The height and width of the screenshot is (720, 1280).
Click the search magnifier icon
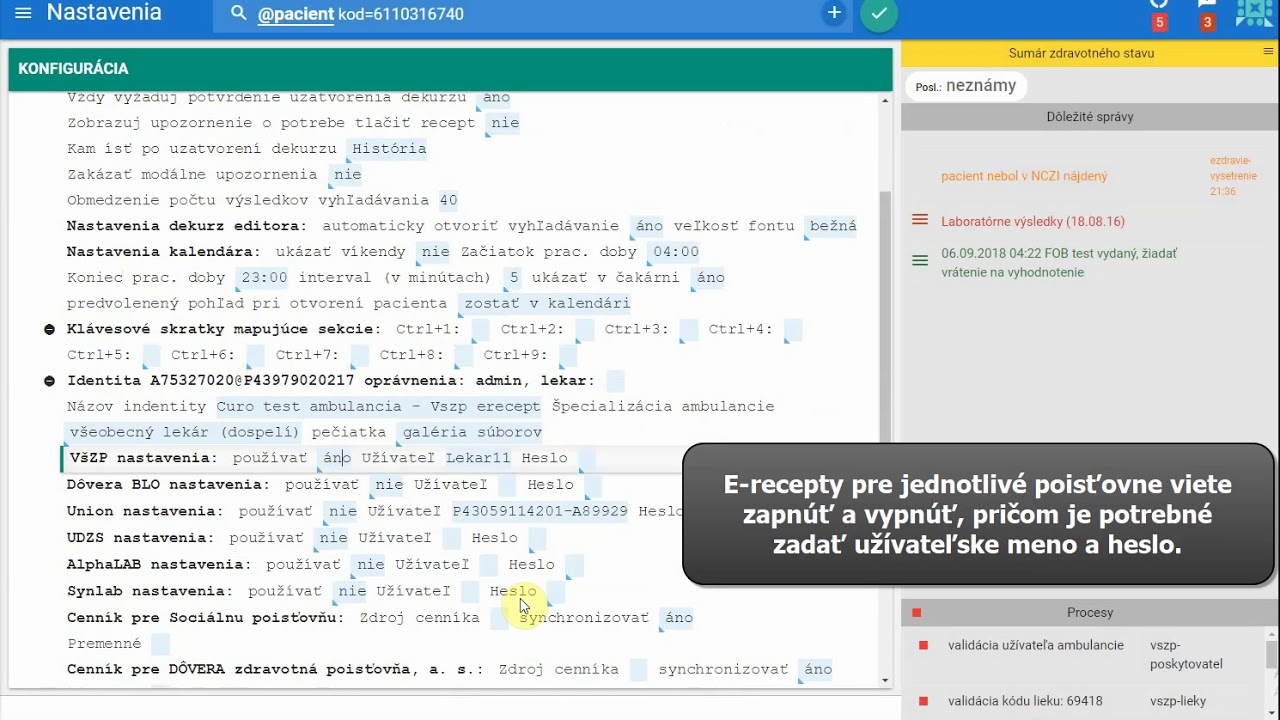point(238,13)
